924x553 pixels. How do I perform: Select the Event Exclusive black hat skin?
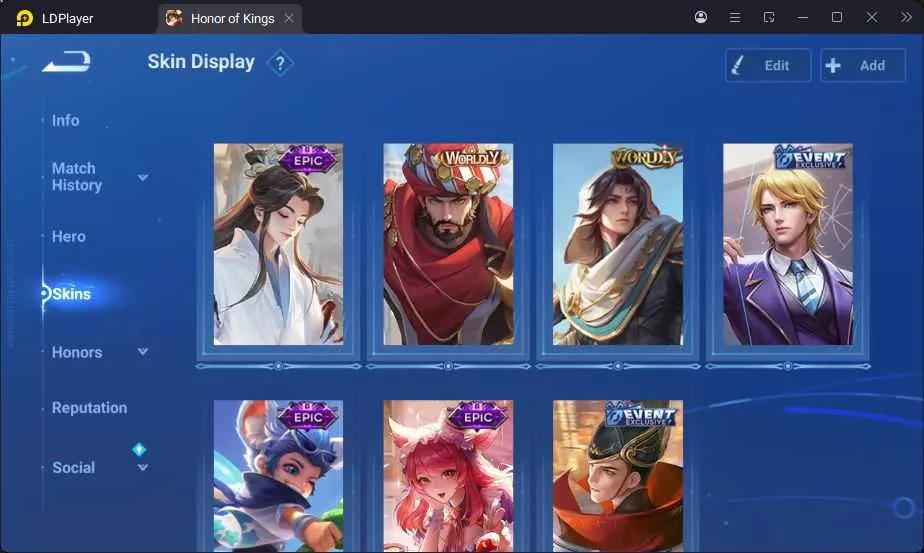[618, 476]
